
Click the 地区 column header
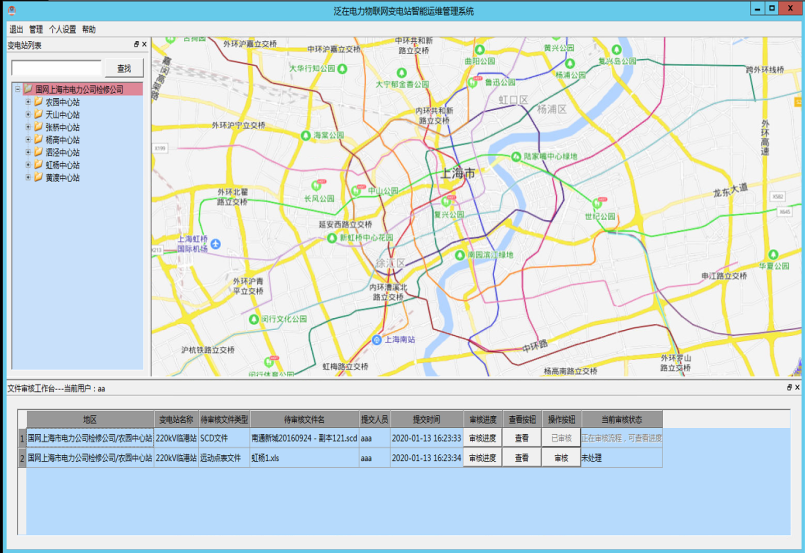pos(90,419)
